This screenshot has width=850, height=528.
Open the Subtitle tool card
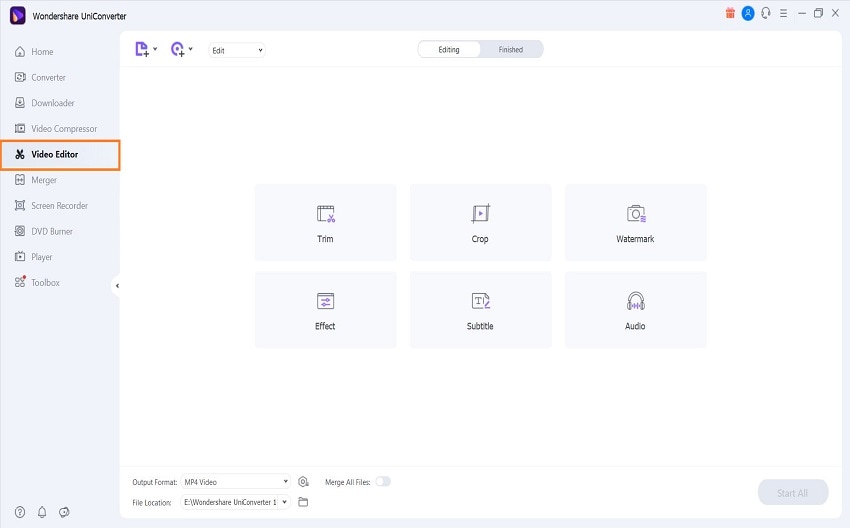pos(480,310)
